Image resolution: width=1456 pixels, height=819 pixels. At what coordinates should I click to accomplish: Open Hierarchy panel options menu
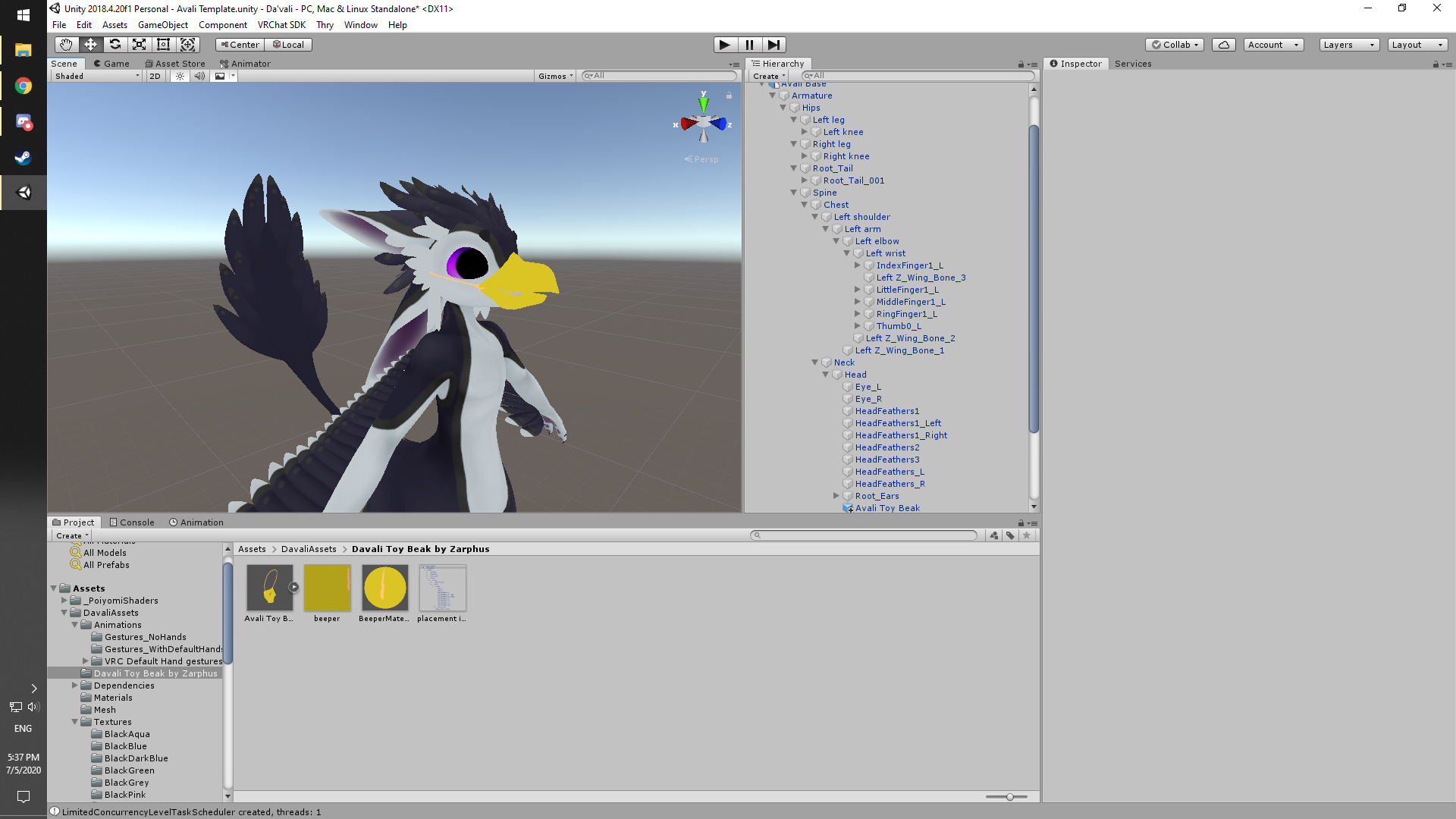point(1033,64)
